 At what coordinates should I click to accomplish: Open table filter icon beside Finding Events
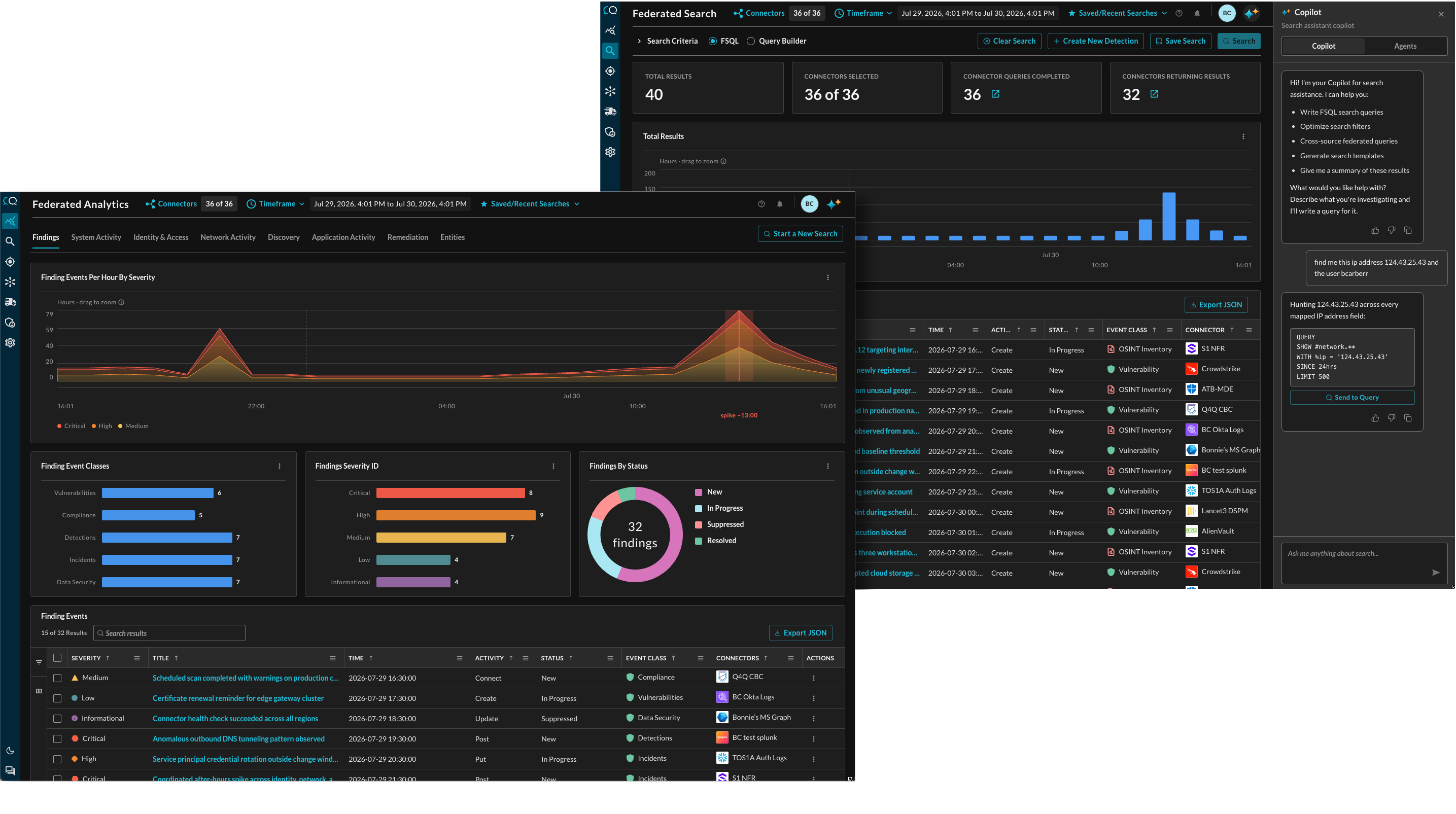click(39, 662)
